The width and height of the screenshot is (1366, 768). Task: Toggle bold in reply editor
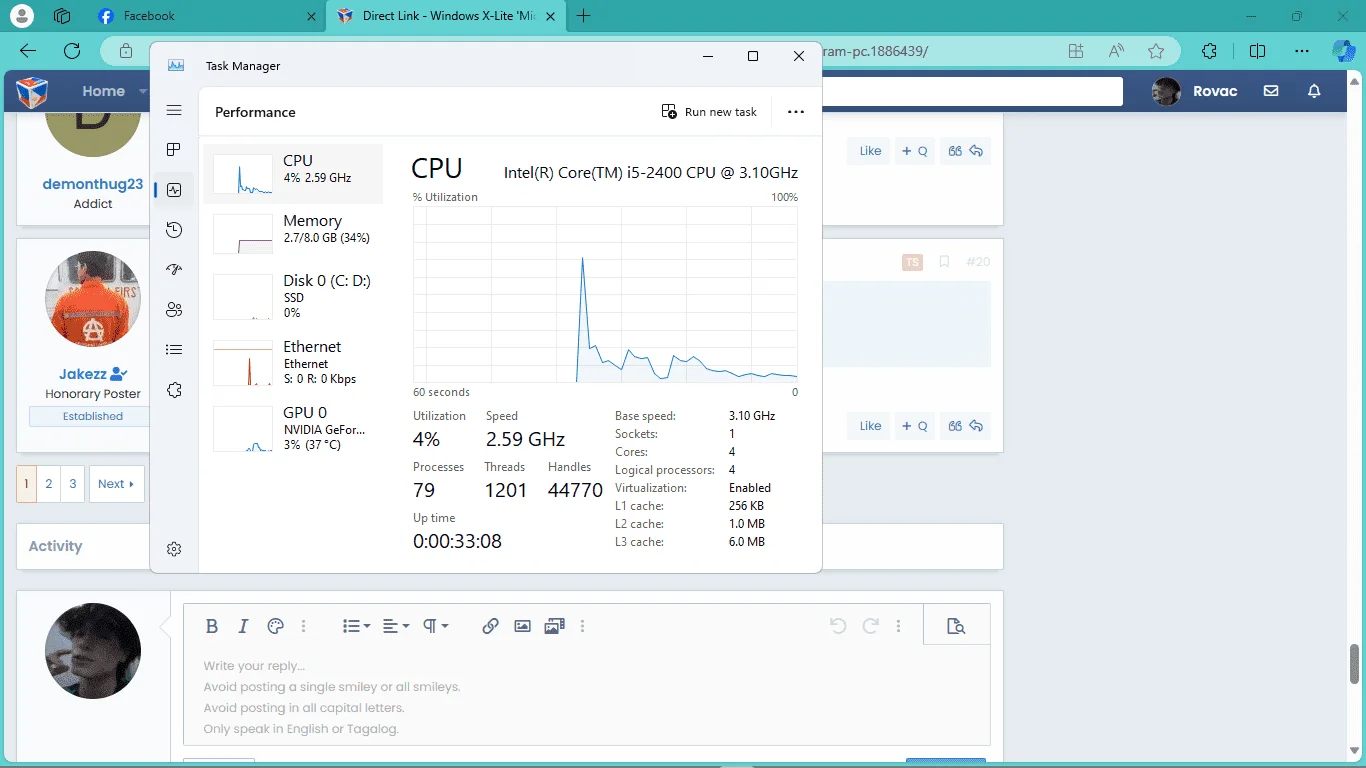(212, 626)
